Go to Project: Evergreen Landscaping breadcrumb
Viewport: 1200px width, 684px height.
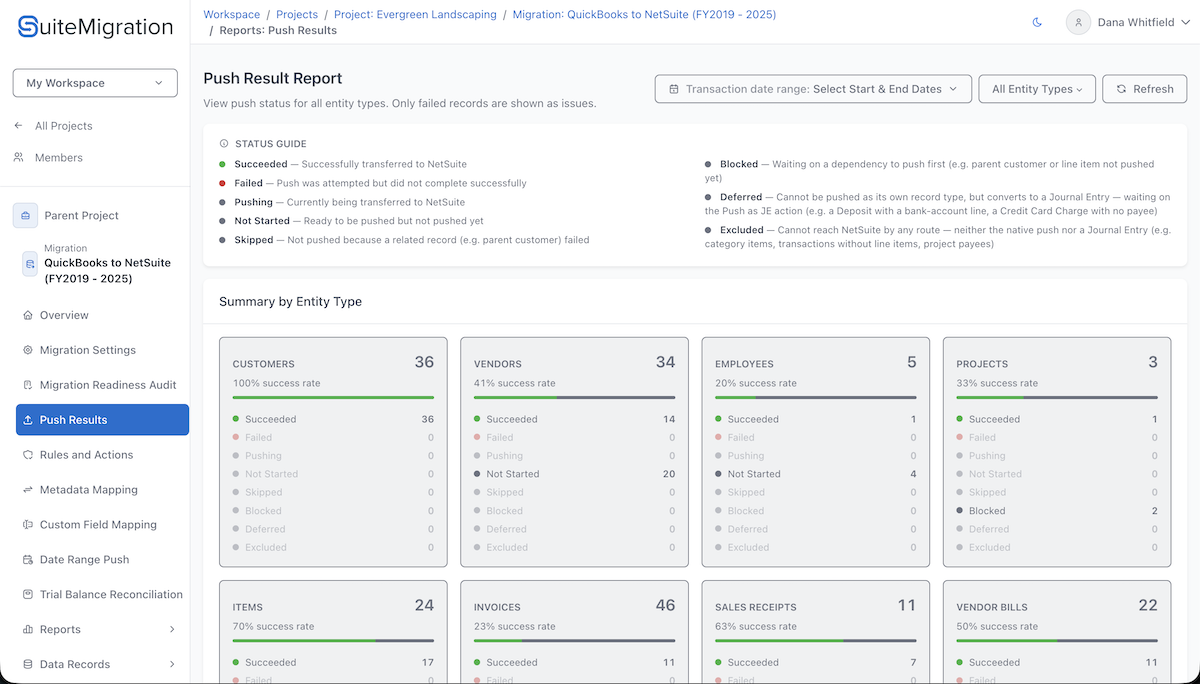click(415, 15)
